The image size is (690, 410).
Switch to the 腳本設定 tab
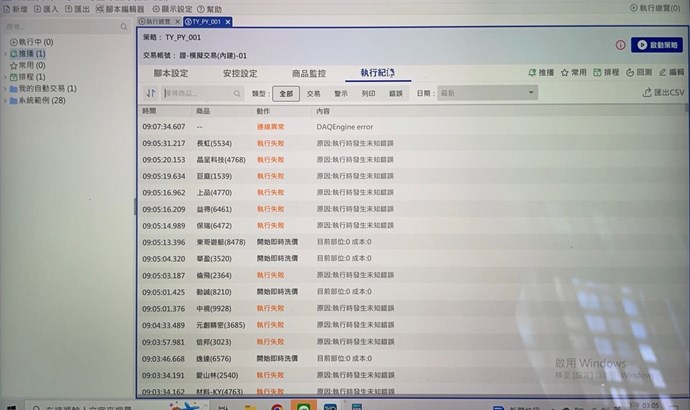171,73
